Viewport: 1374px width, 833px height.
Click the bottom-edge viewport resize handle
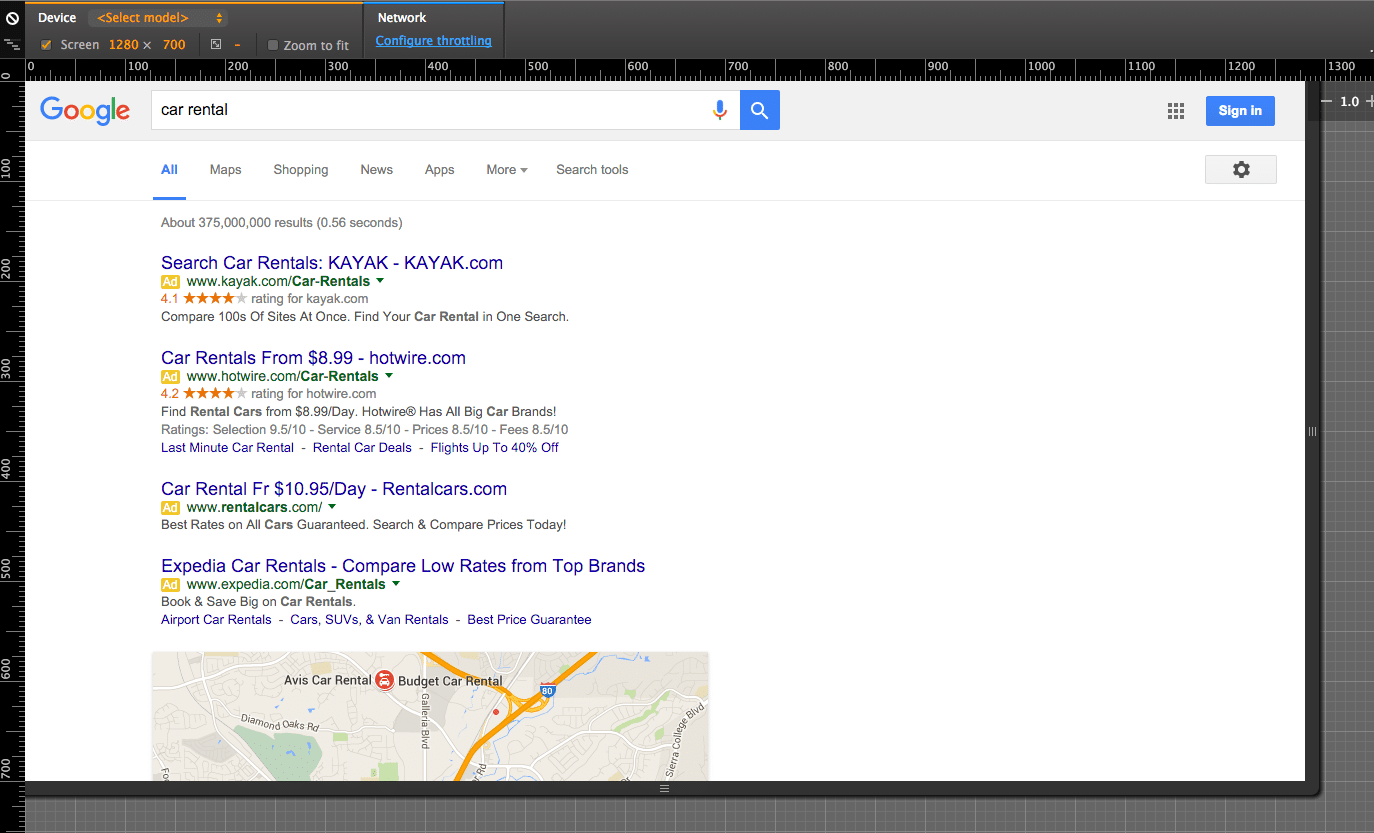665,789
